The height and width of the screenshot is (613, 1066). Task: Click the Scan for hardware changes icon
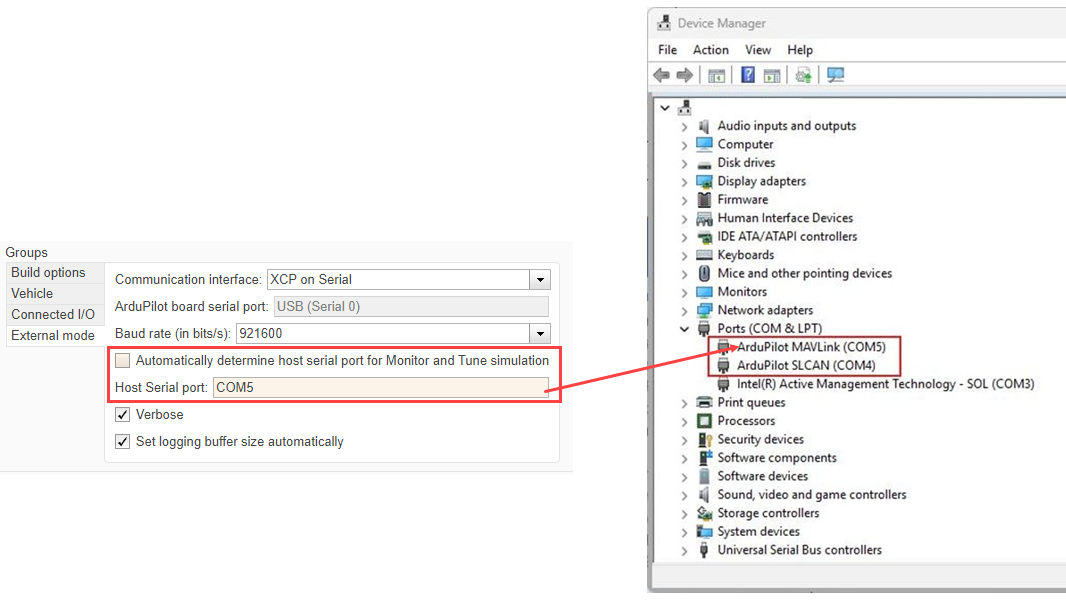click(836, 75)
